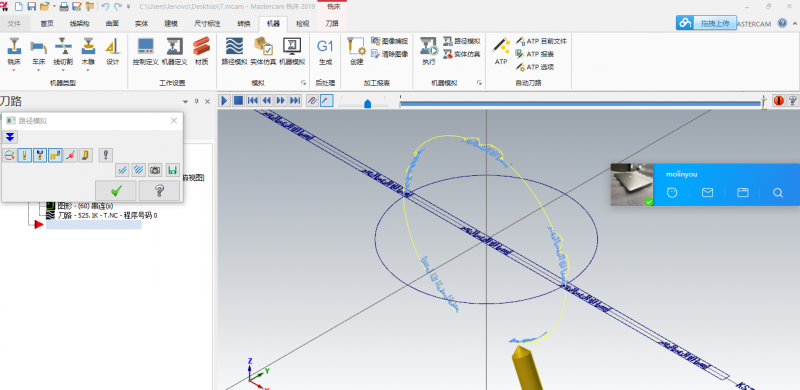Click 清除图像 clear image

pyautogui.click(x=389, y=54)
